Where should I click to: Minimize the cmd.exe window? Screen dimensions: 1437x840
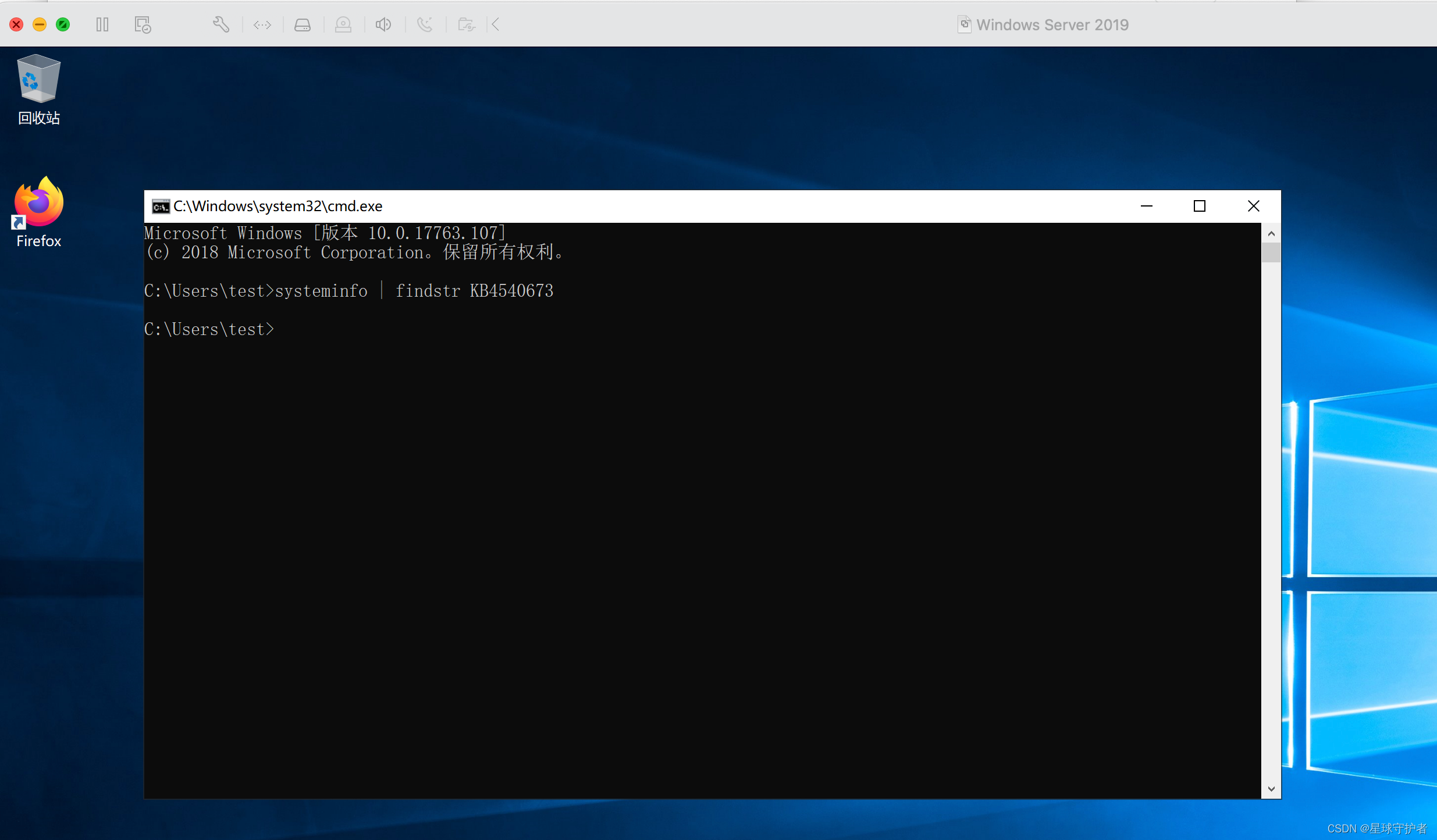(1147, 207)
